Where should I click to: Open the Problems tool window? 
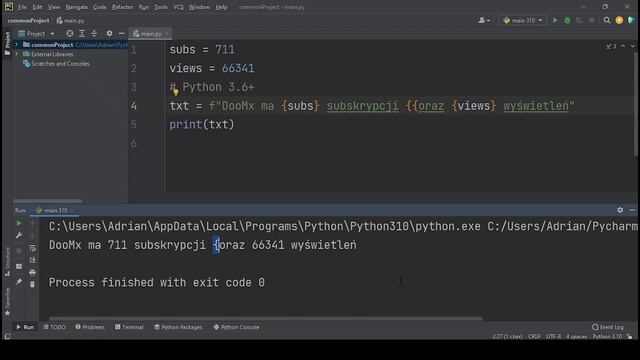click(90, 327)
